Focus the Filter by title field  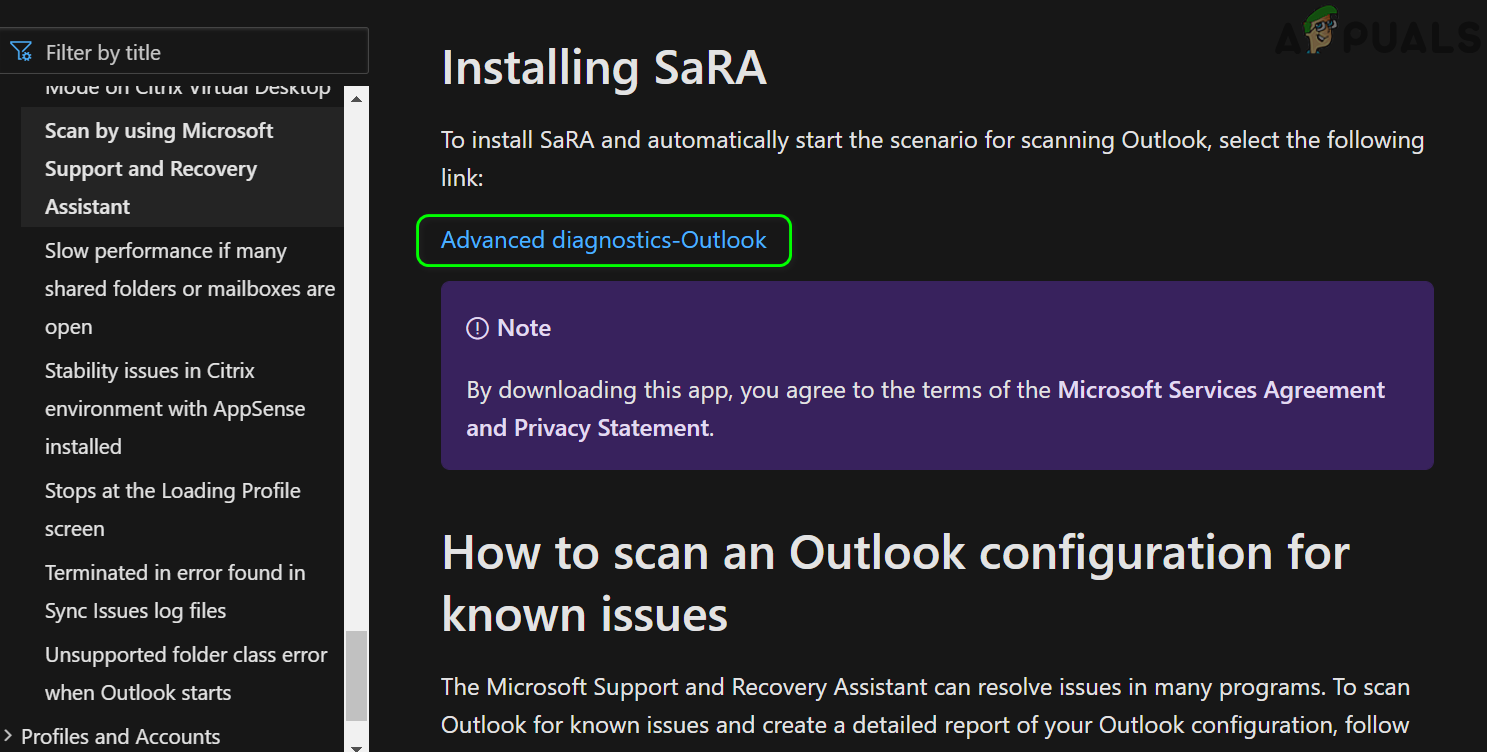click(200, 52)
